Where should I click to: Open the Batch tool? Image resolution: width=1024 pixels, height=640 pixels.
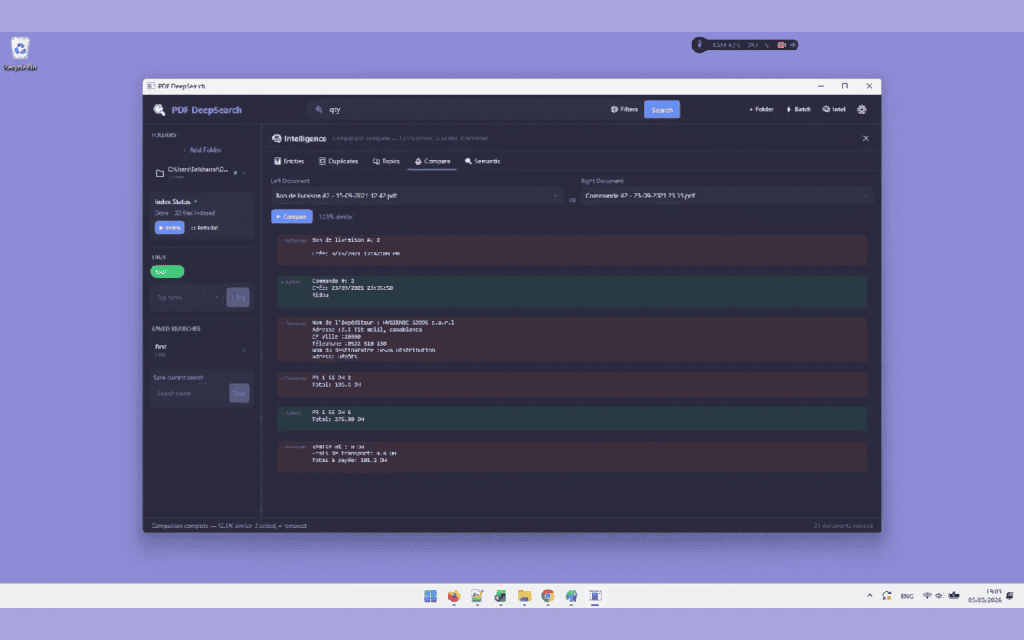click(798, 110)
